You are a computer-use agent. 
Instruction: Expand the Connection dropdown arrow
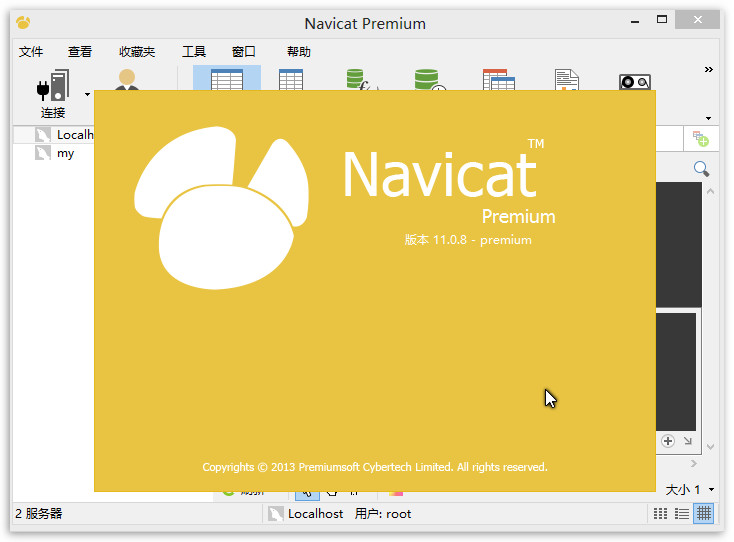pos(87,95)
